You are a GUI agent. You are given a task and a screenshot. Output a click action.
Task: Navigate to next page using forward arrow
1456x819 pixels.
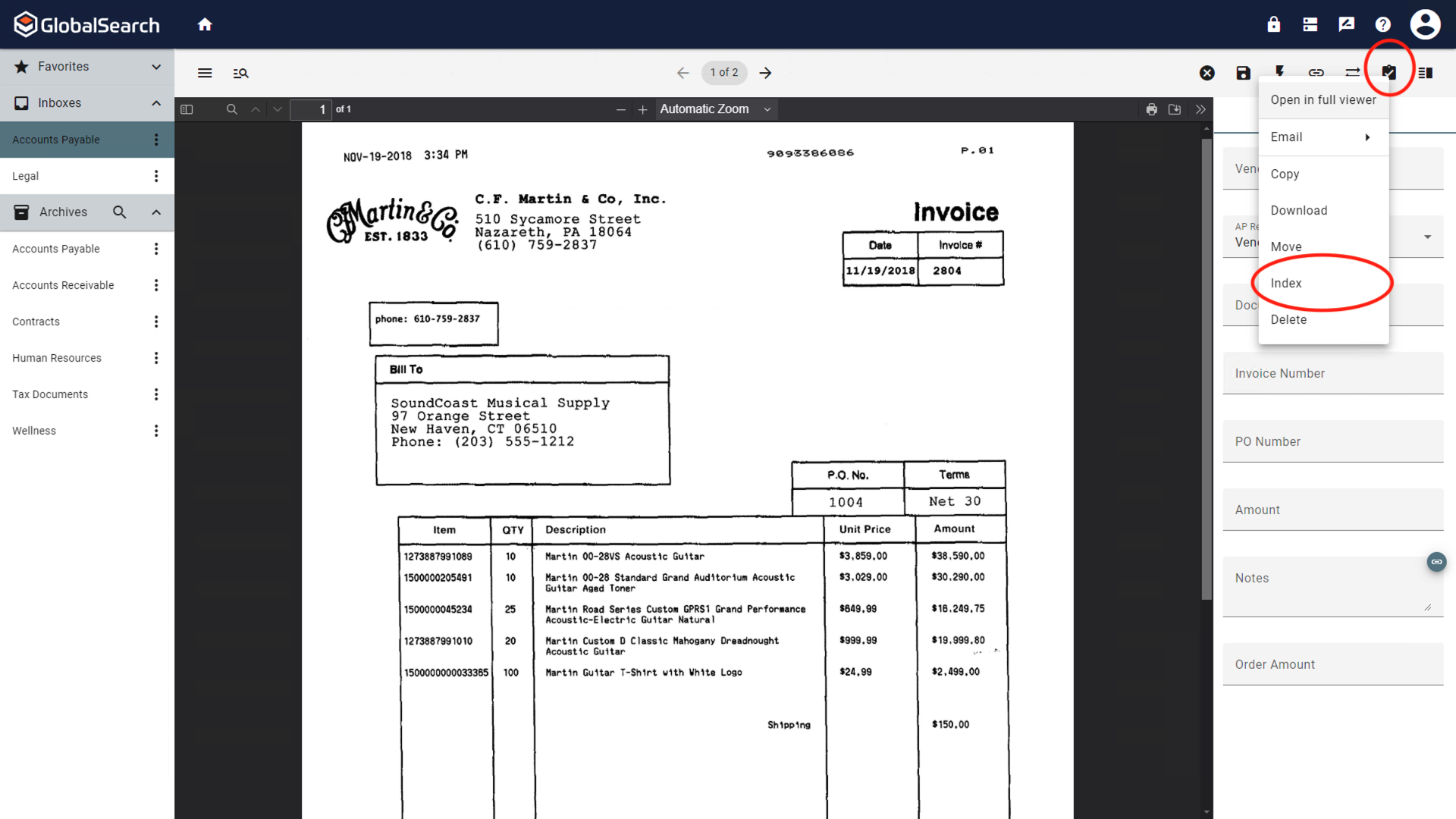(765, 72)
